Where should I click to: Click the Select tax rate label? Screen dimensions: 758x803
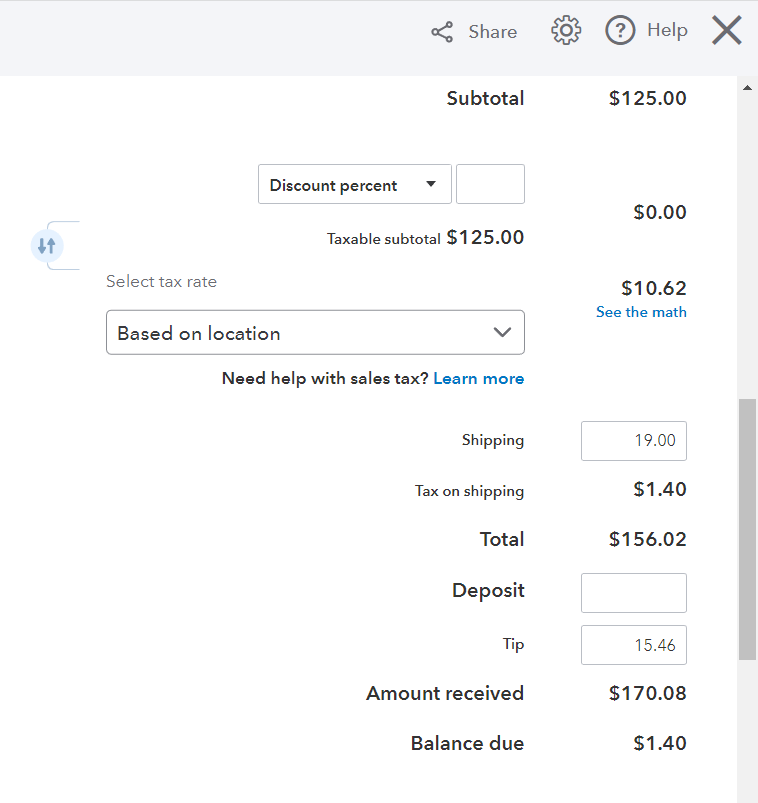point(161,281)
